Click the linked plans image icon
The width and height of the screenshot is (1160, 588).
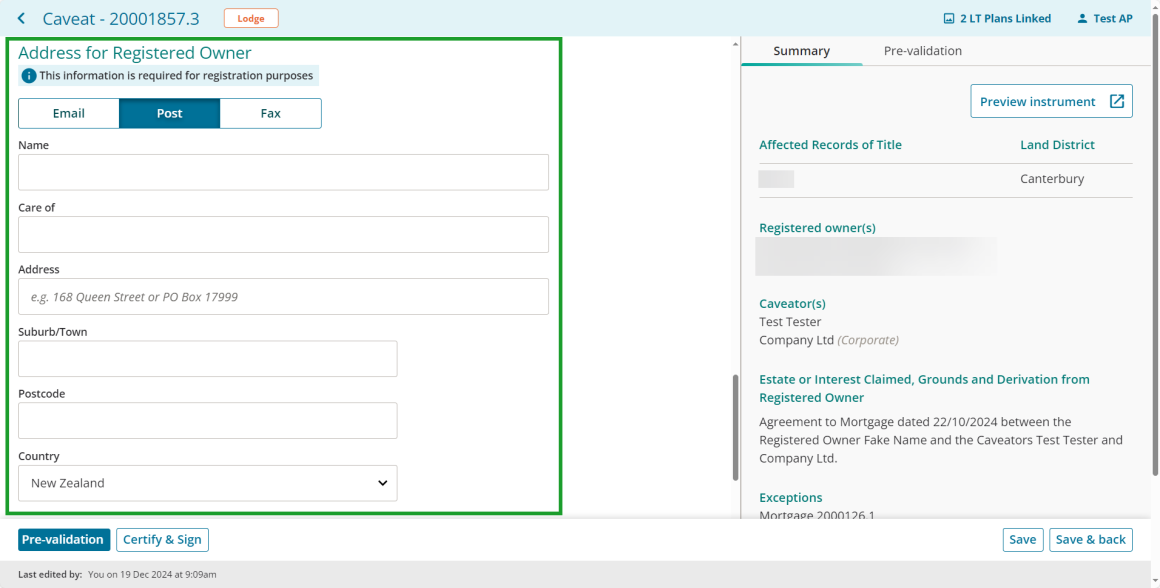[x=949, y=18]
